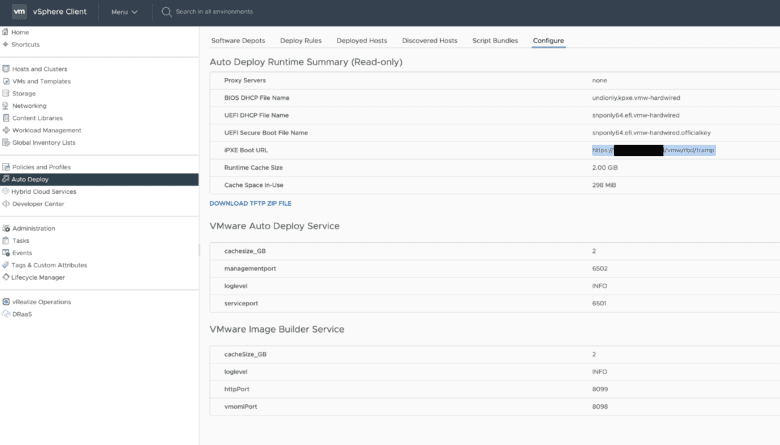Click the Events icon
Screen dimensions: 780x445
click(6, 253)
